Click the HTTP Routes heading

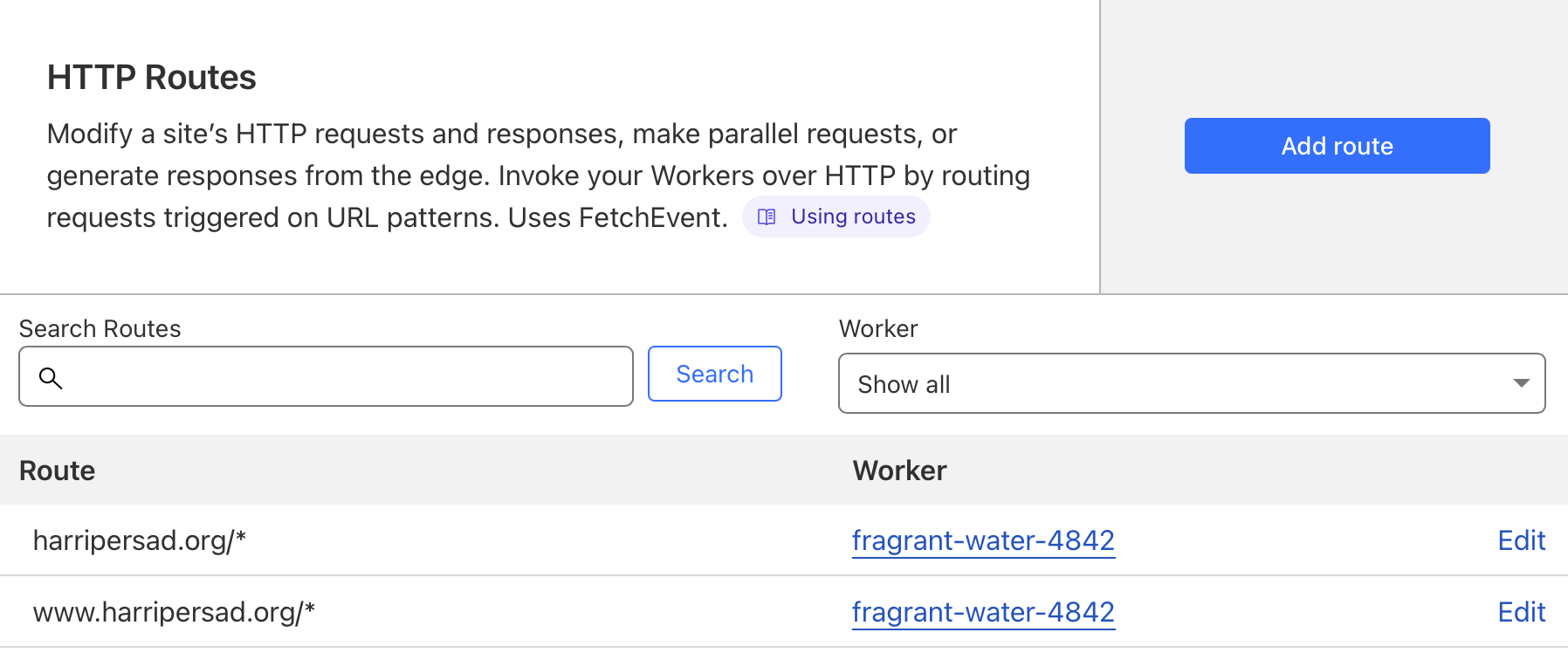tap(152, 77)
